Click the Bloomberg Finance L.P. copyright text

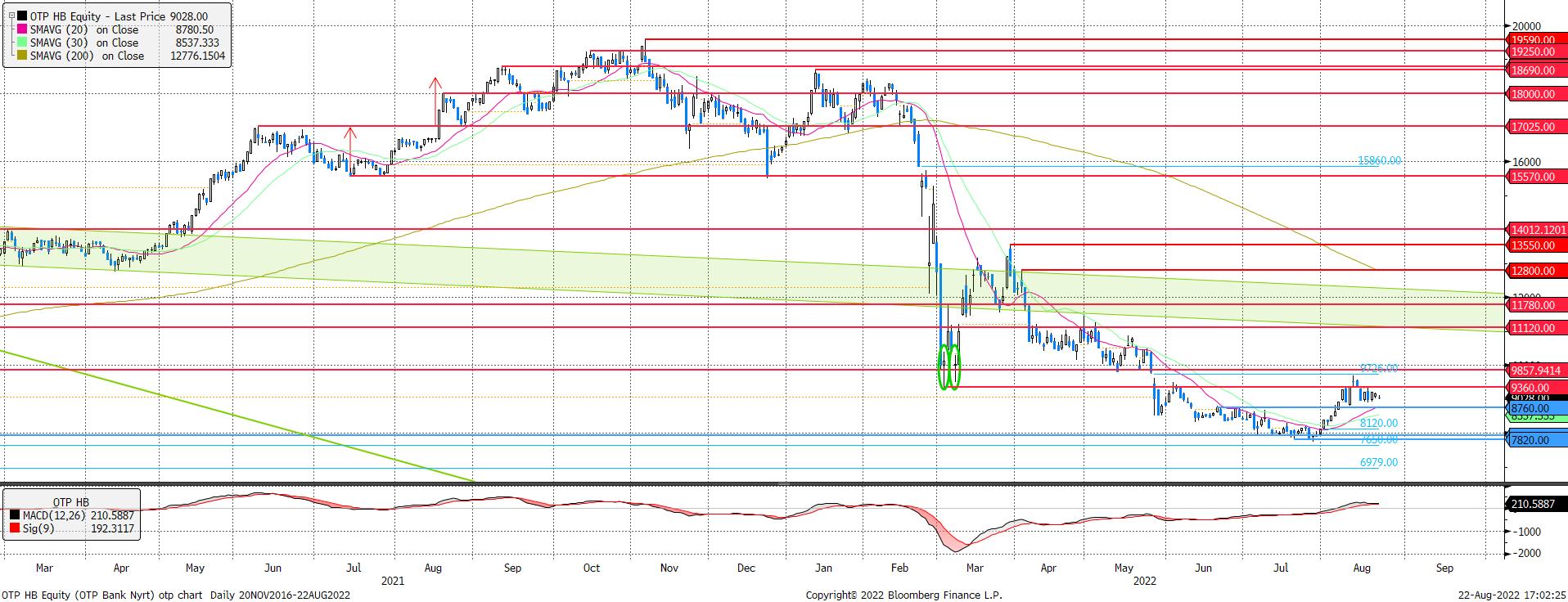(x=903, y=595)
